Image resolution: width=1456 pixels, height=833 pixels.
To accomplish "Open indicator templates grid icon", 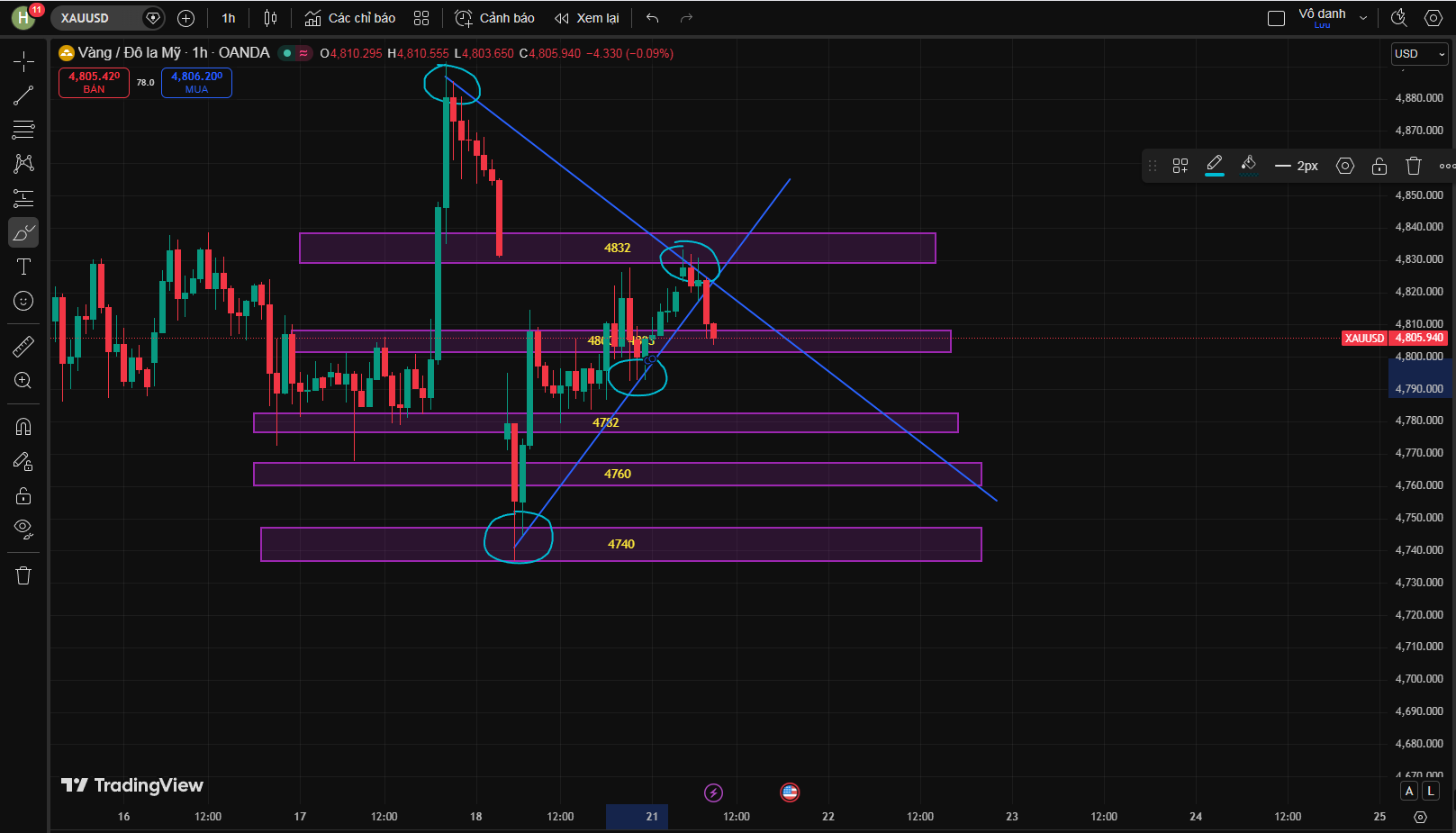I will [x=421, y=18].
